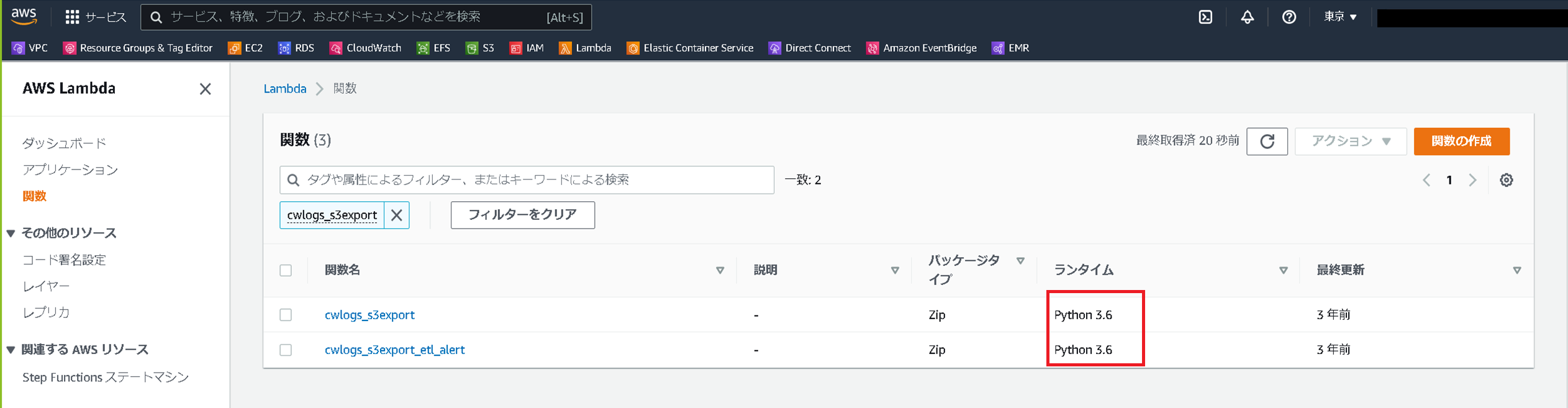Open アプリケーション in sidebar
The height and width of the screenshot is (408, 1568).
[x=70, y=170]
